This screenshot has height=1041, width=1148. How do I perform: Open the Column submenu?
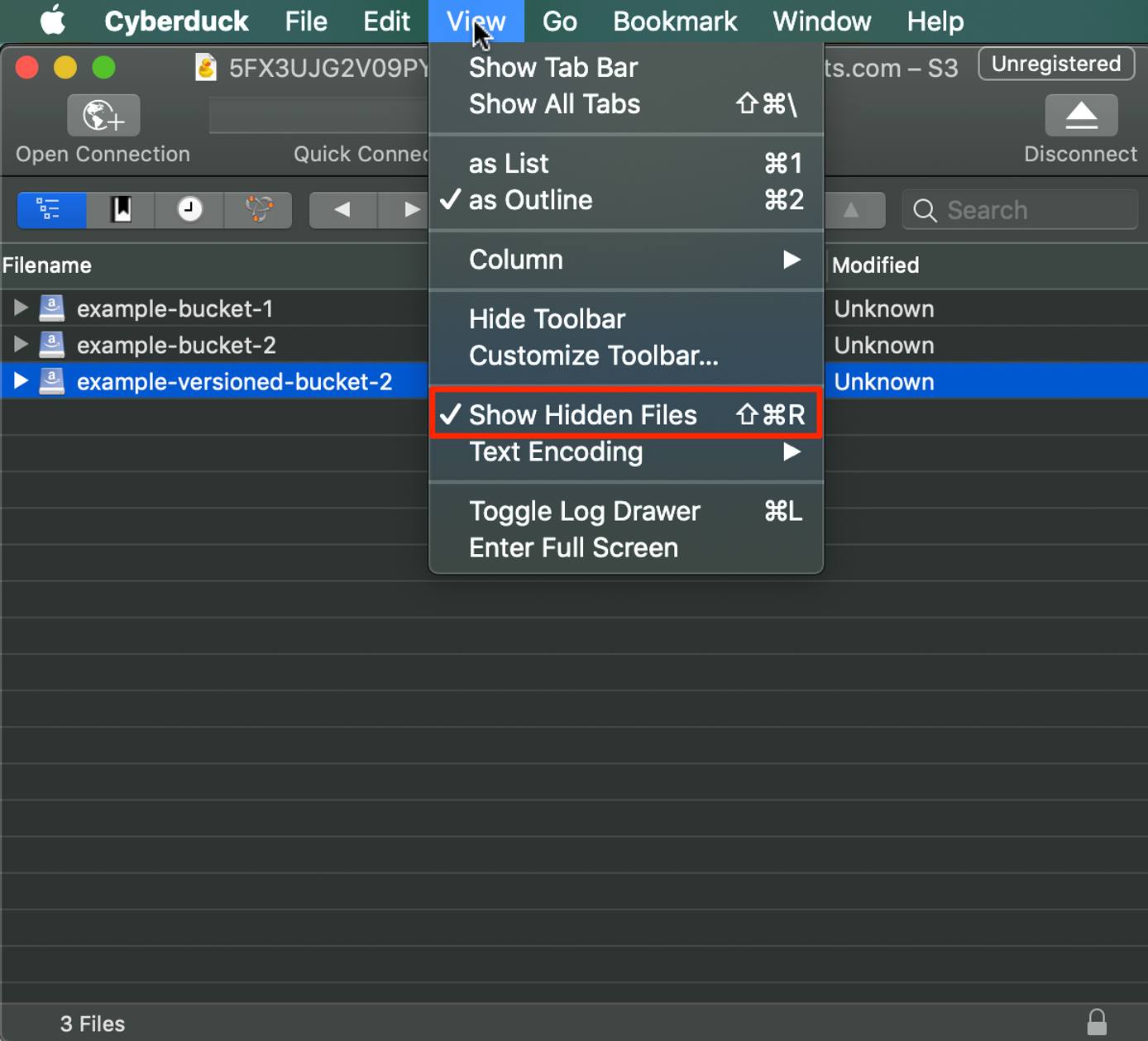click(516, 260)
